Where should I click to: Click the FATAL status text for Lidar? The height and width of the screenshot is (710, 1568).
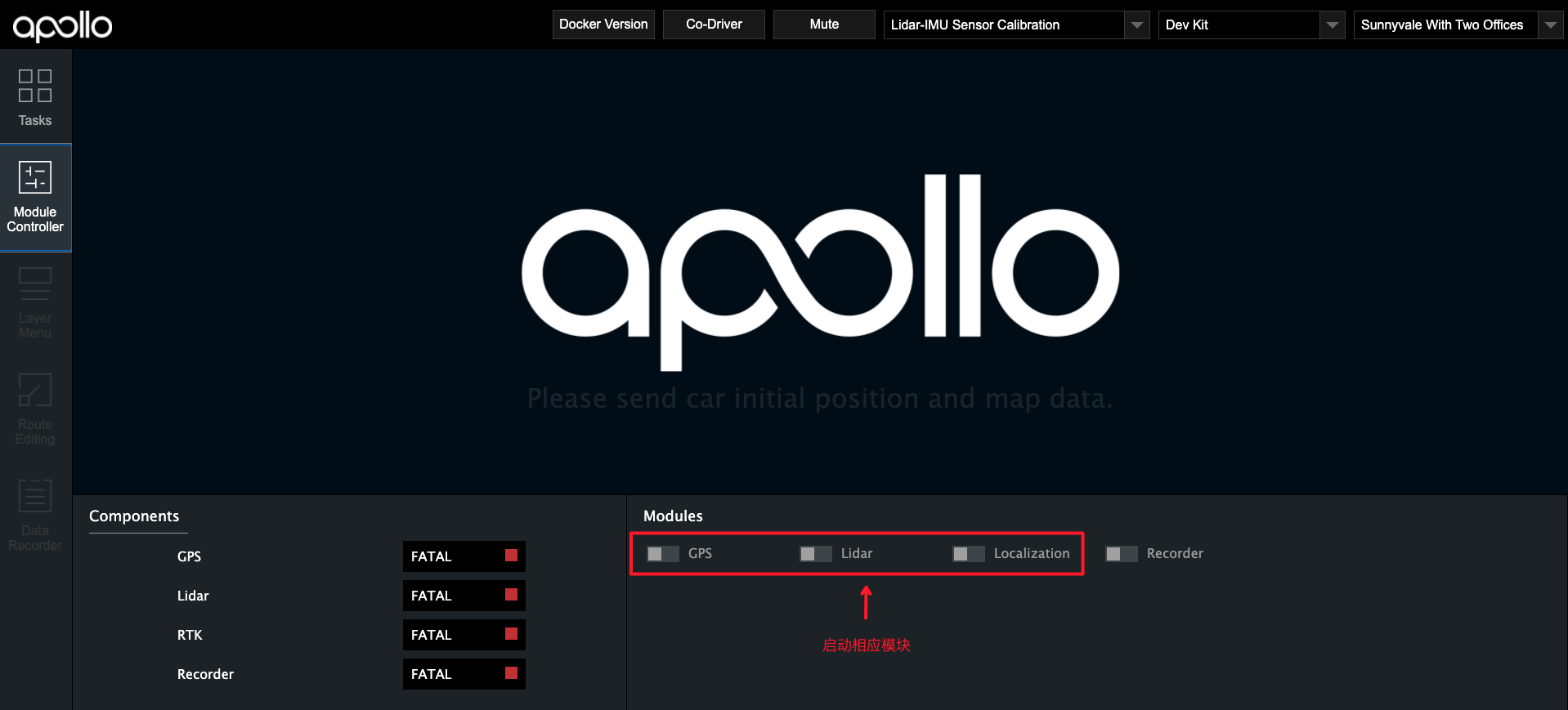point(431,596)
